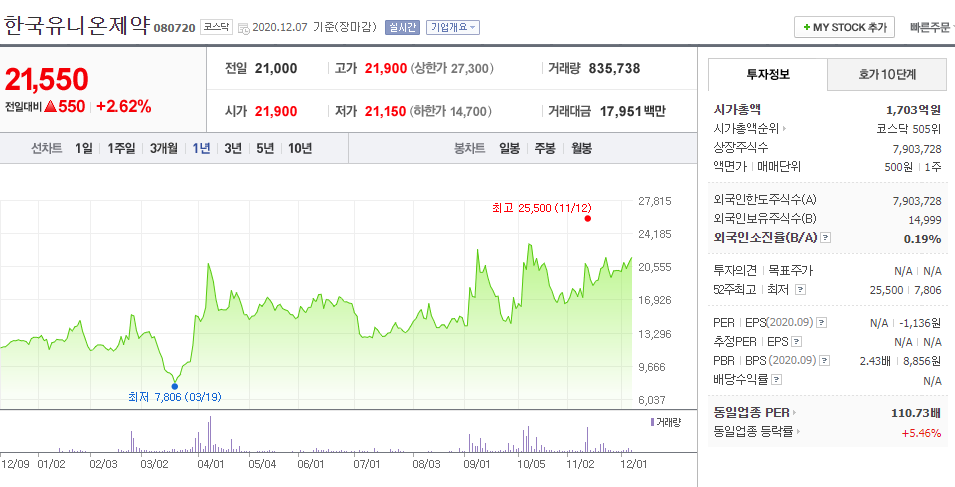
Task: Click the 저가 21,150 value
Action: (x=386, y=111)
